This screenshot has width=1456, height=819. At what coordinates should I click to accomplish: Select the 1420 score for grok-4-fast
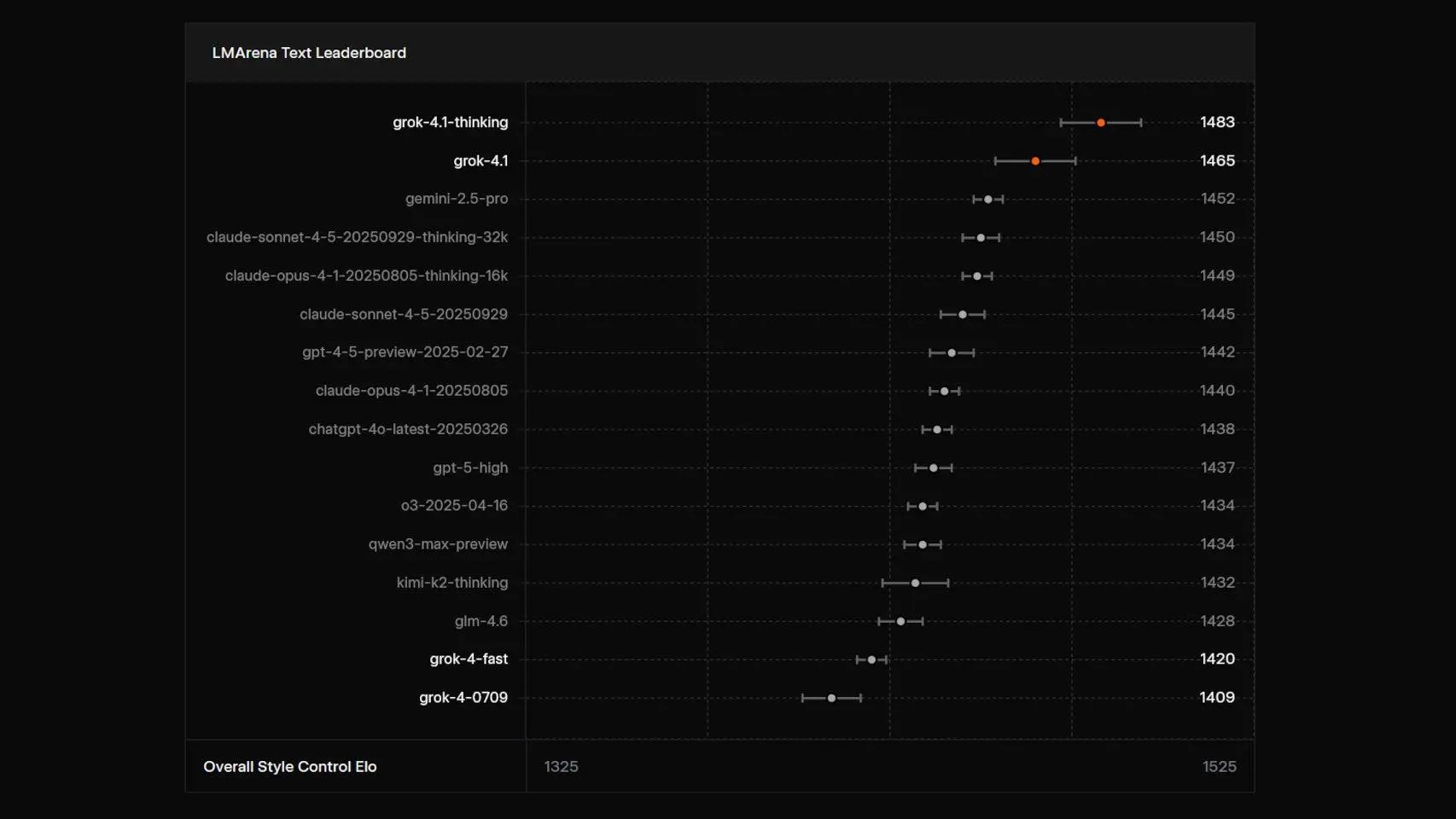(x=1217, y=659)
